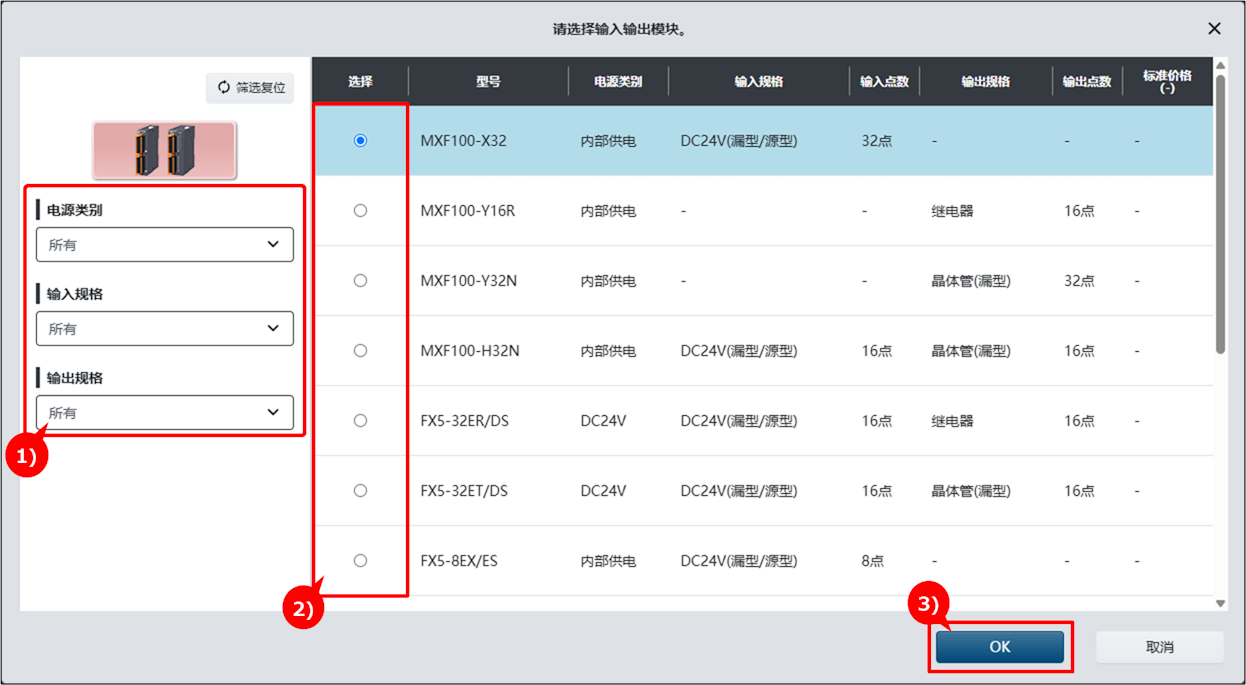
Task: Select the MXF100-Y16R radio button
Action: click(x=360, y=211)
